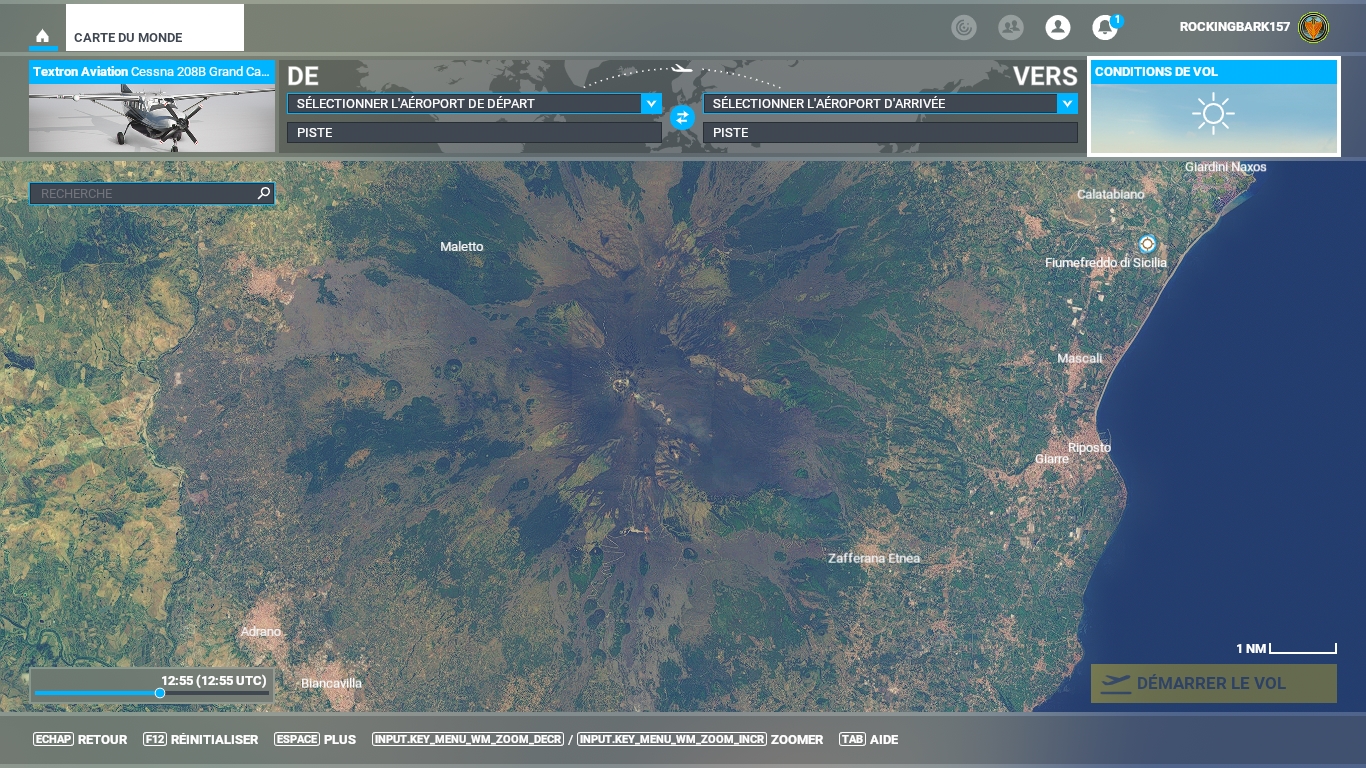Start the flight with Démarrer le vol
This screenshot has width=1366, height=768.
pos(1214,683)
